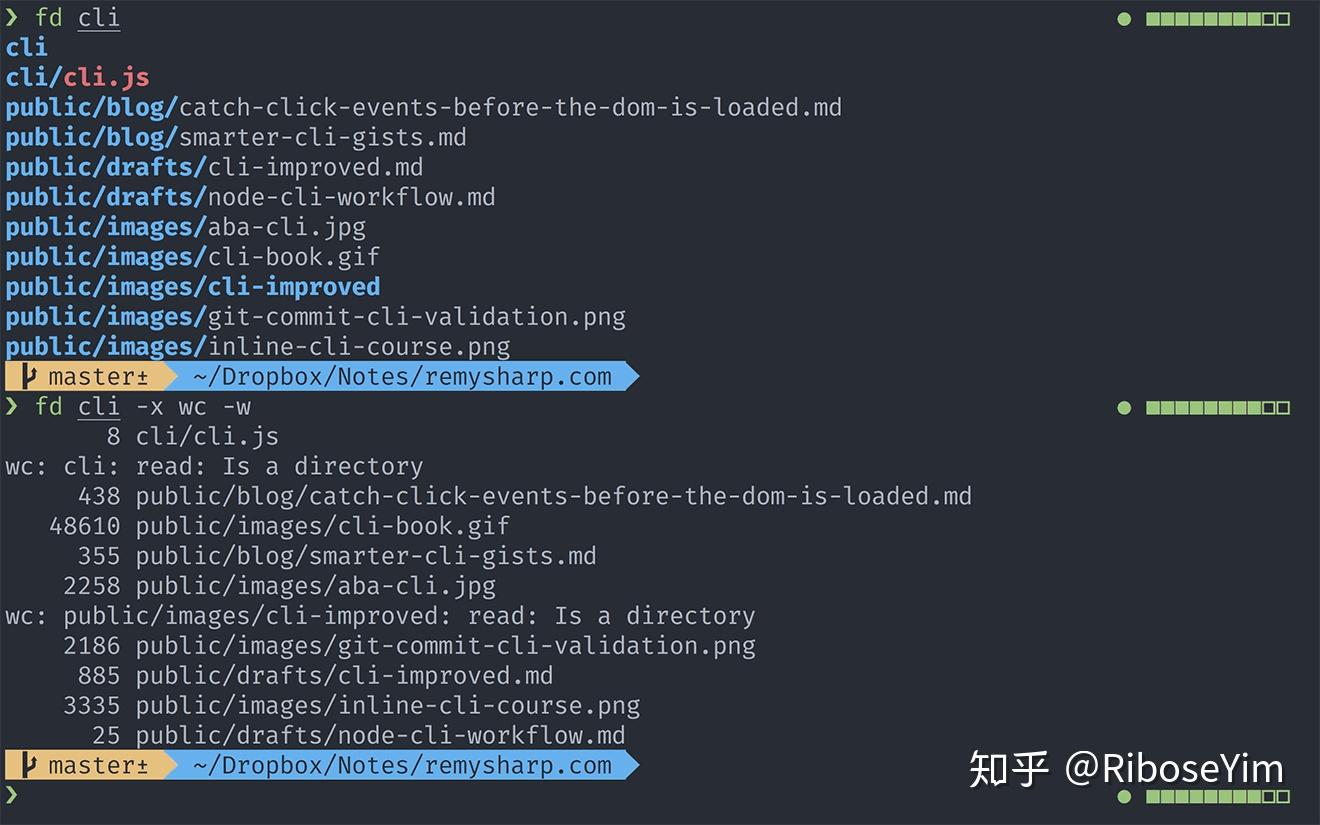
Task: Click the 48610 word count value
Action: click(85, 526)
